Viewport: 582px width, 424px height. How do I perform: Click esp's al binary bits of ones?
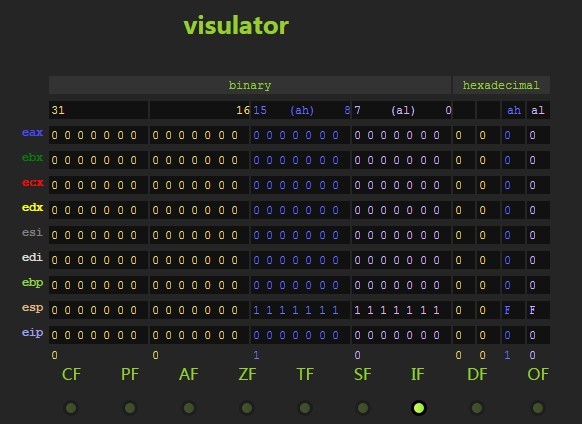click(401, 310)
